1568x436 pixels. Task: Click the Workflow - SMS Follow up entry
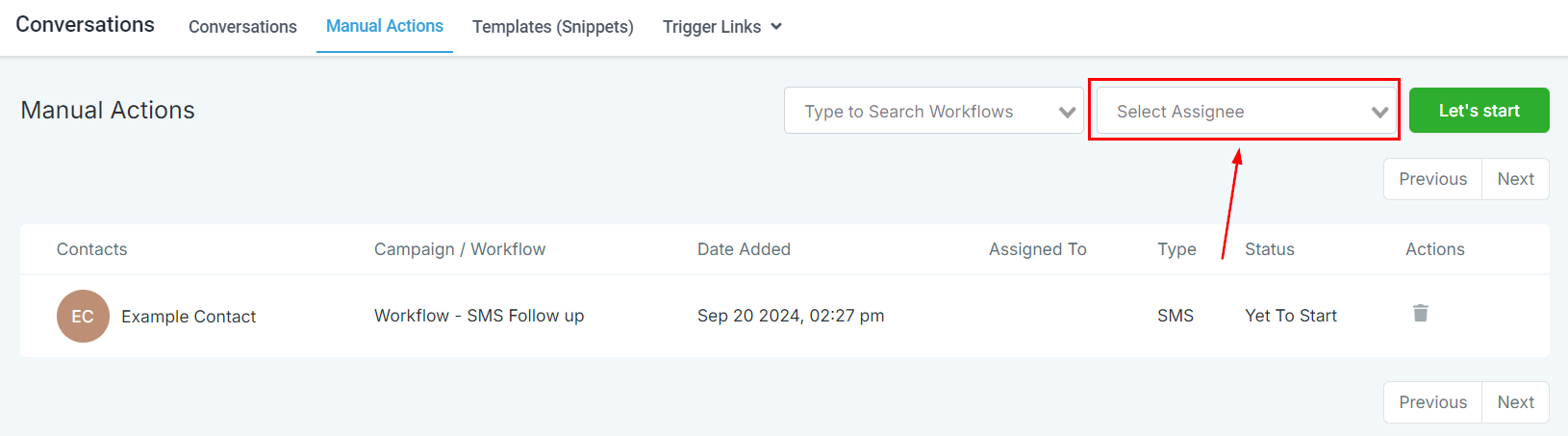(479, 316)
